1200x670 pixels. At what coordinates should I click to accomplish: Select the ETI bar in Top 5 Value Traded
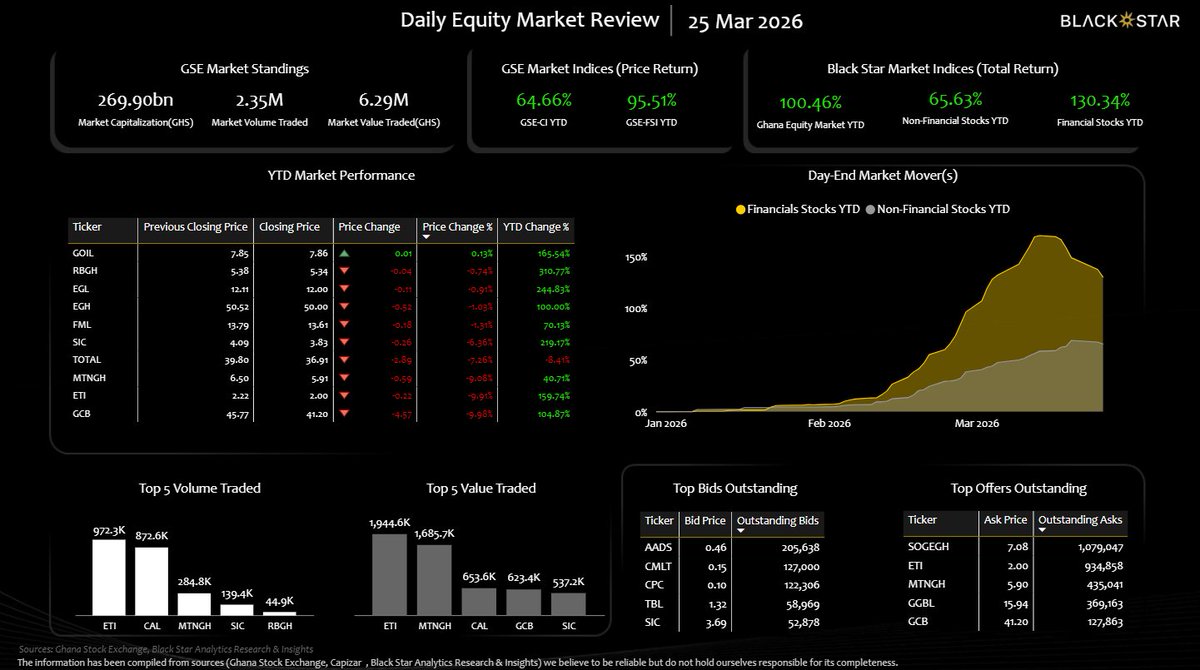pyautogui.click(x=389, y=574)
